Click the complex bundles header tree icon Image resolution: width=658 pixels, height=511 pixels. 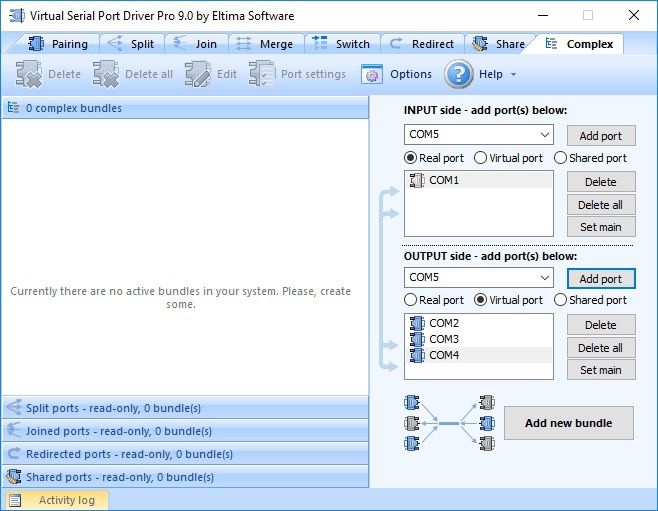[13, 108]
